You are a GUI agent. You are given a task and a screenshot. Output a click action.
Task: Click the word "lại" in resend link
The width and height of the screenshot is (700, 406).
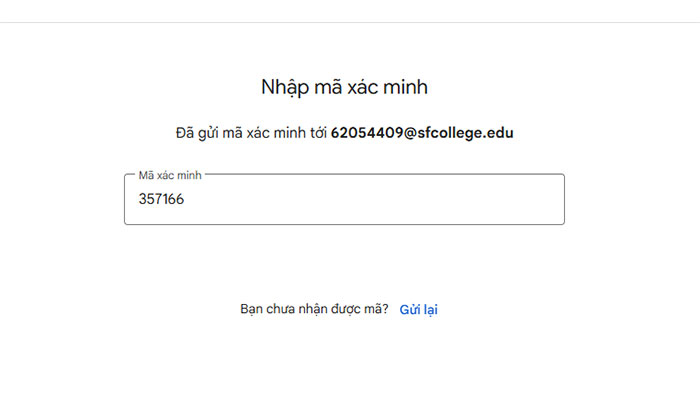click(430, 310)
